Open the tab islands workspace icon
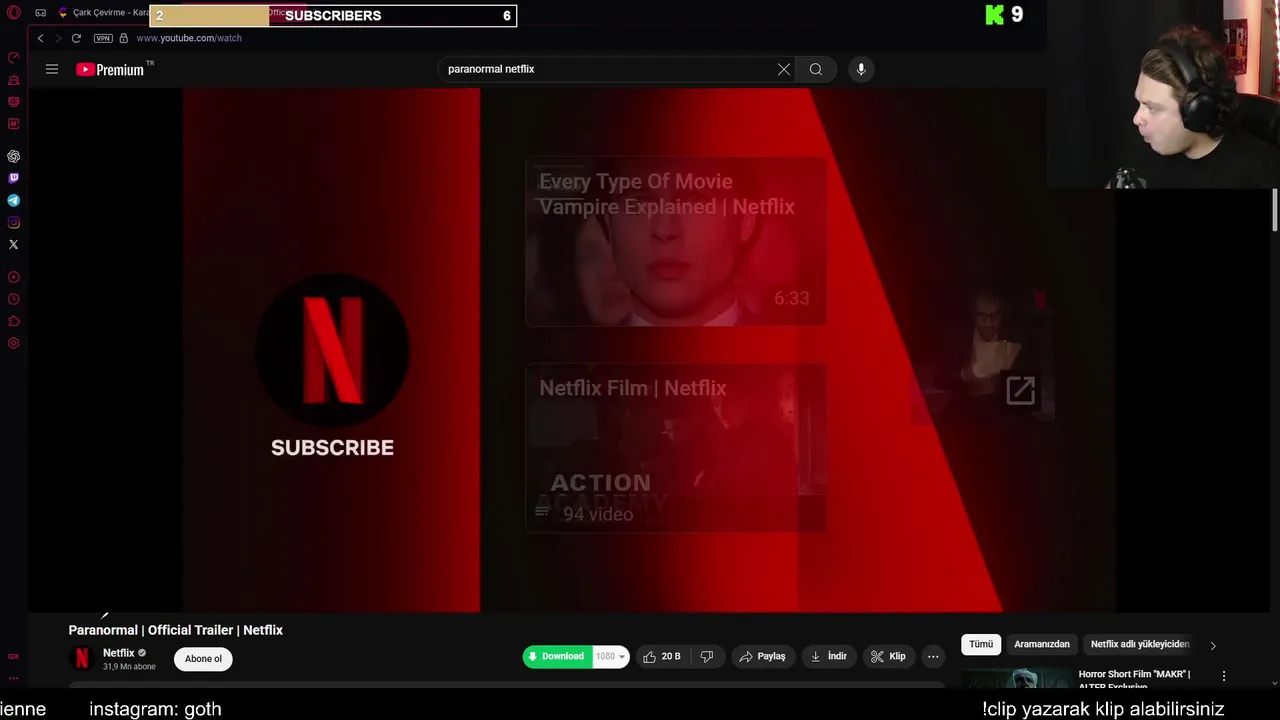 pos(40,13)
